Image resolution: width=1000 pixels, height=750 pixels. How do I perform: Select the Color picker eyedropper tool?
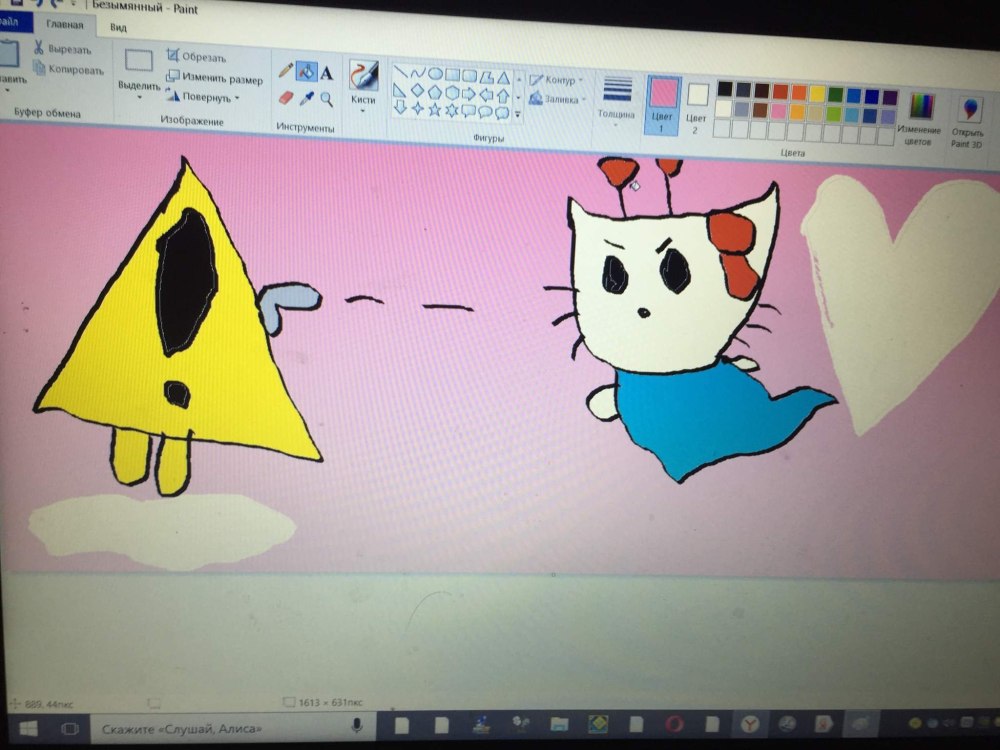click(x=307, y=99)
